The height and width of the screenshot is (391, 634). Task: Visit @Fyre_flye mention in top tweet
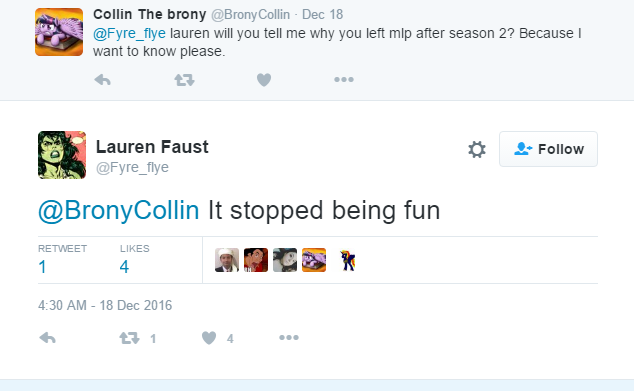point(129,33)
